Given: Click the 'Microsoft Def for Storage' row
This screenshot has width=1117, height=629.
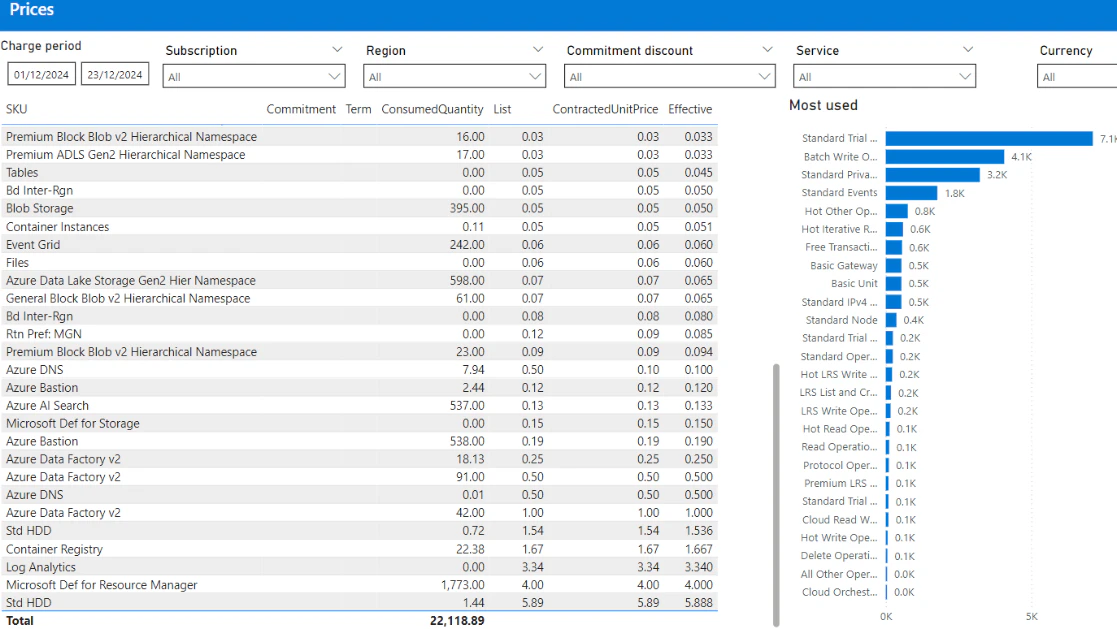Looking at the screenshot, I should click(x=359, y=423).
